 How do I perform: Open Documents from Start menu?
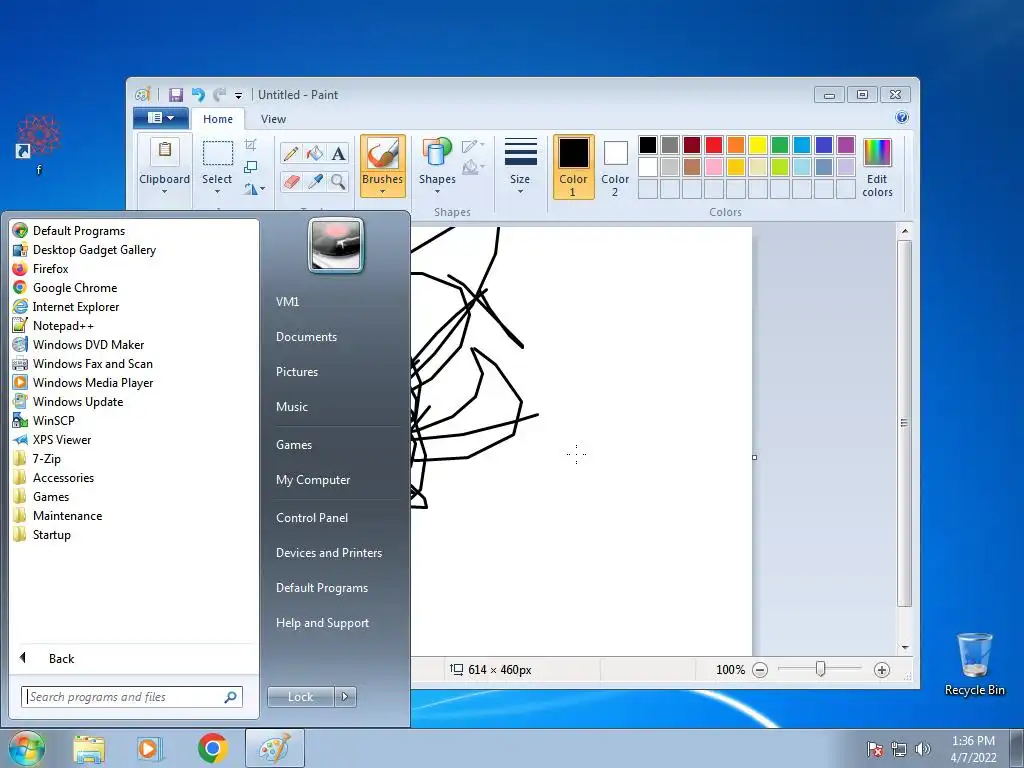point(306,336)
